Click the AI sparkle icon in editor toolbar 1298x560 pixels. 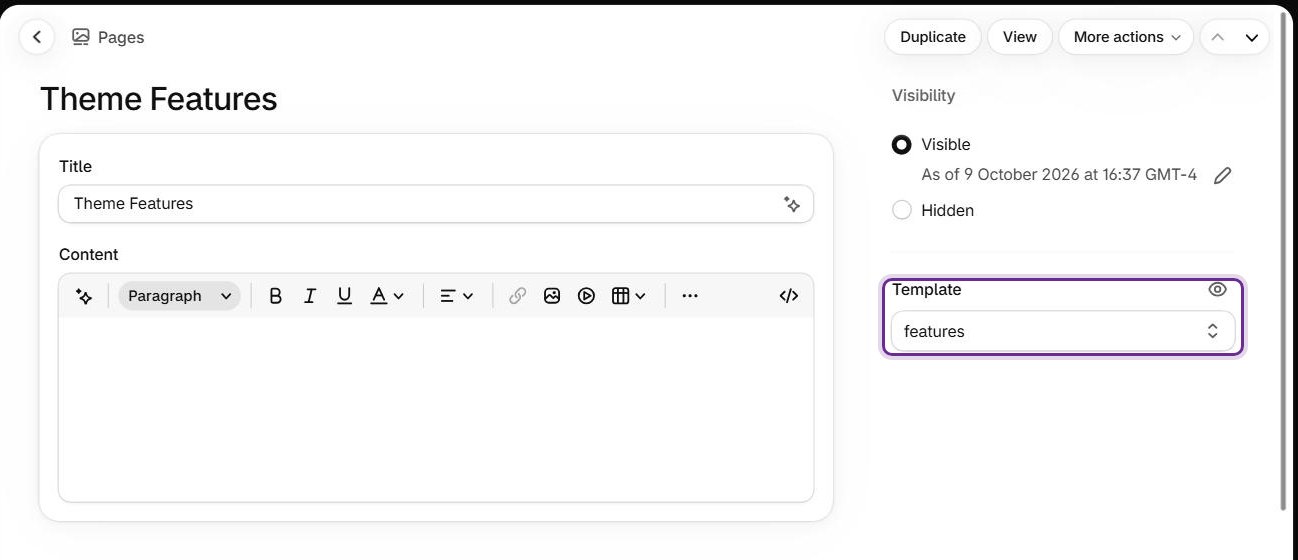pos(84,296)
